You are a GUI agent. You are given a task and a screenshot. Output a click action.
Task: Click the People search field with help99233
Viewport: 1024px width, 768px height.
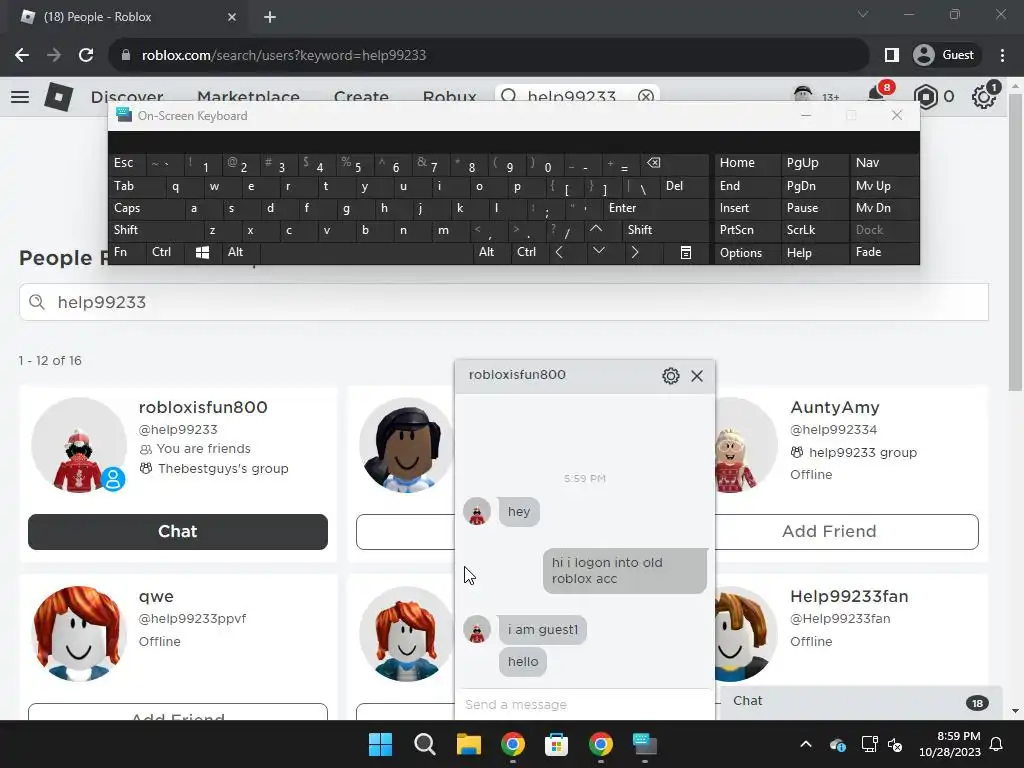(x=504, y=302)
